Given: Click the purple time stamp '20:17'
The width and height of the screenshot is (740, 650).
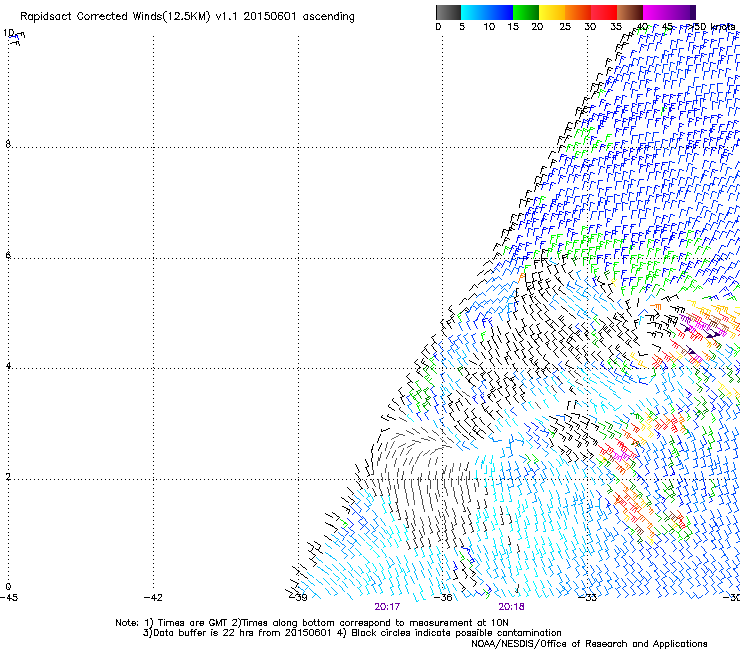Looking at the screenshot, I should (x=387, y=607).
